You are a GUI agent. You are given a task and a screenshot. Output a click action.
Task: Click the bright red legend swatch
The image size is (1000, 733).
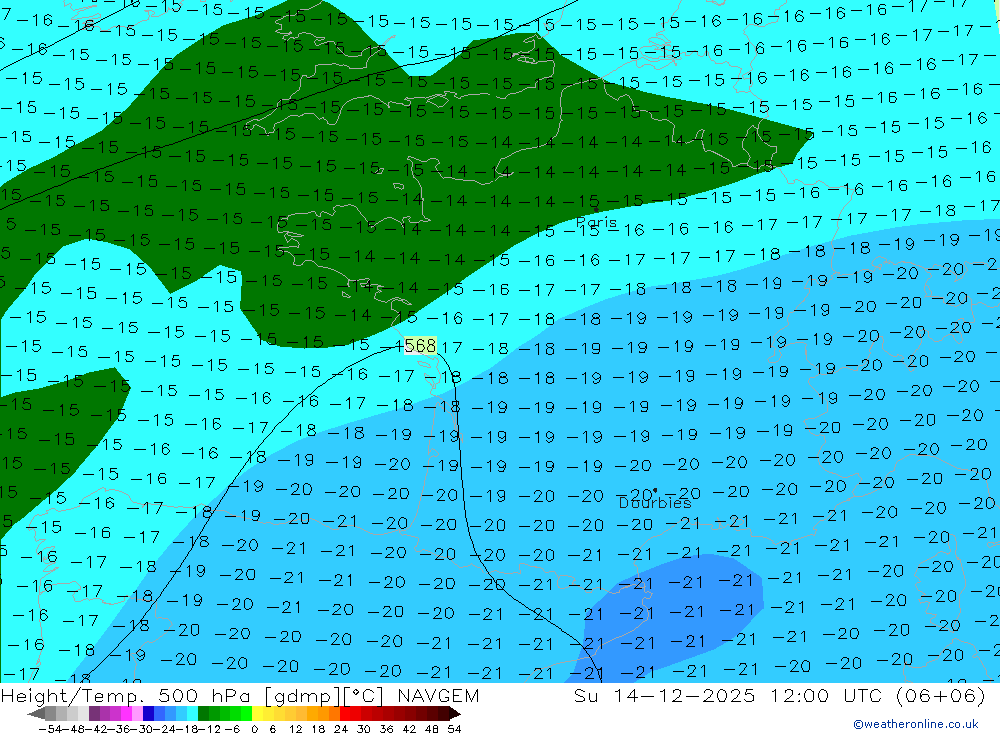point(345,714)
